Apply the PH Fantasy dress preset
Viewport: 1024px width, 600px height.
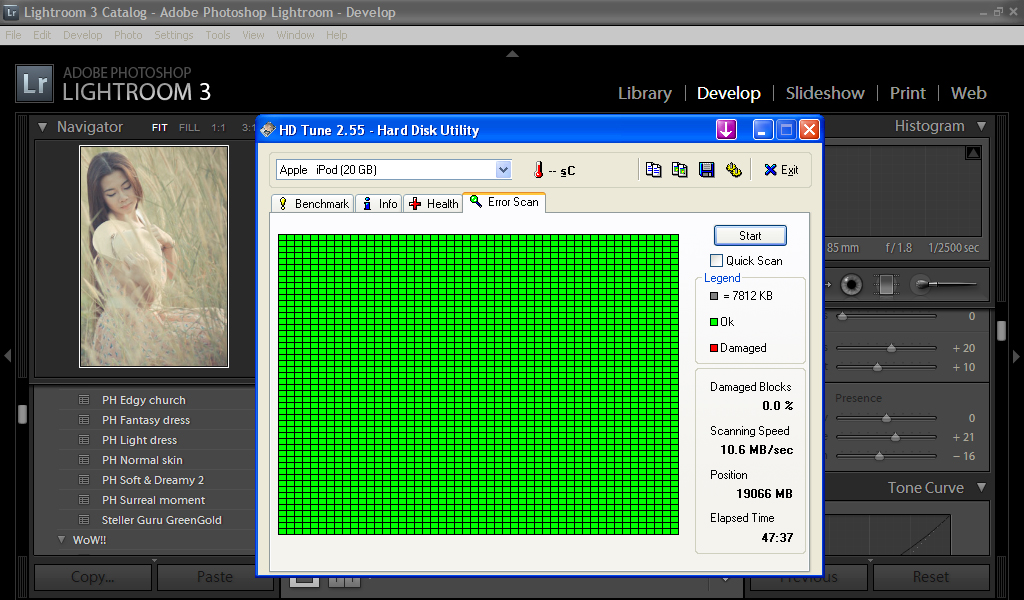click(145, 420)
